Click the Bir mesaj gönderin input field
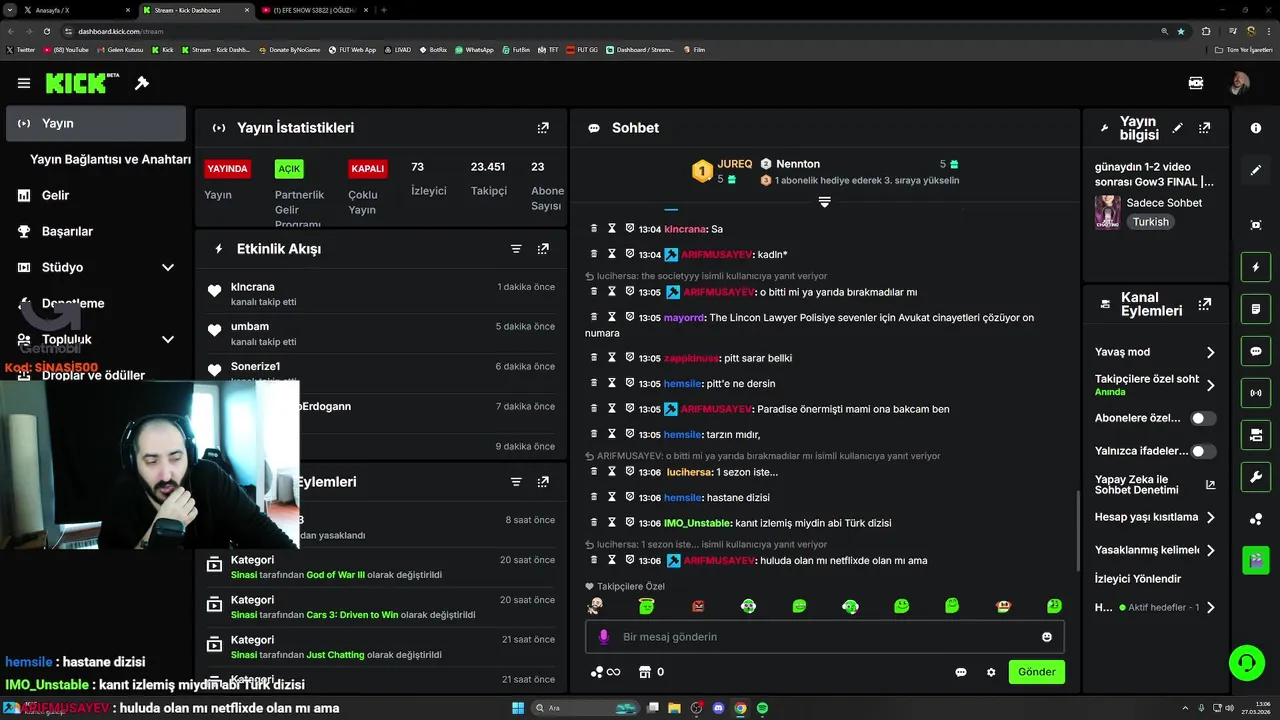The image size is (1280, 720). tap(825, 637)
